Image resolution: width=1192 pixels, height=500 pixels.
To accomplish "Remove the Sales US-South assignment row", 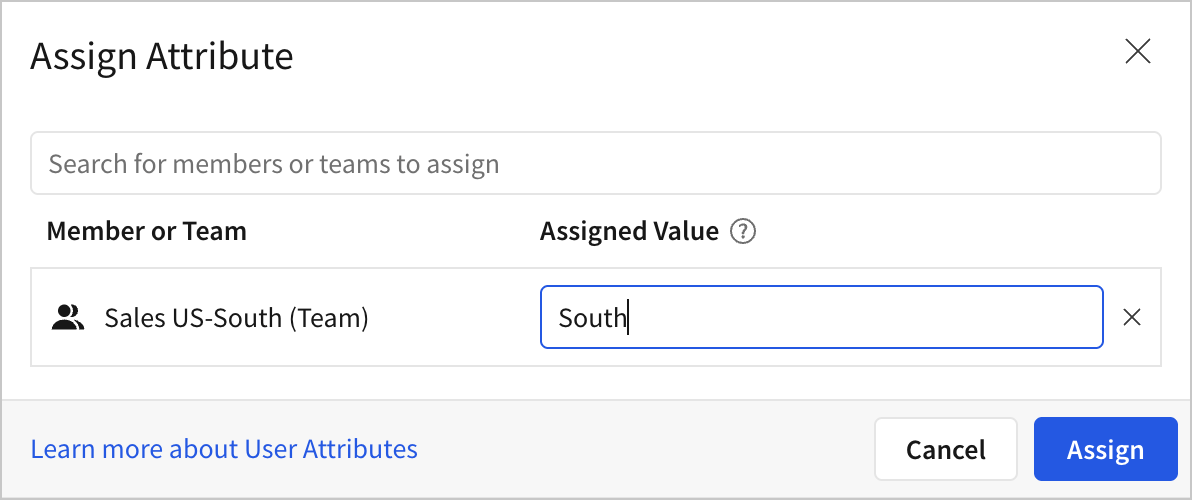I will (1131, 318).
